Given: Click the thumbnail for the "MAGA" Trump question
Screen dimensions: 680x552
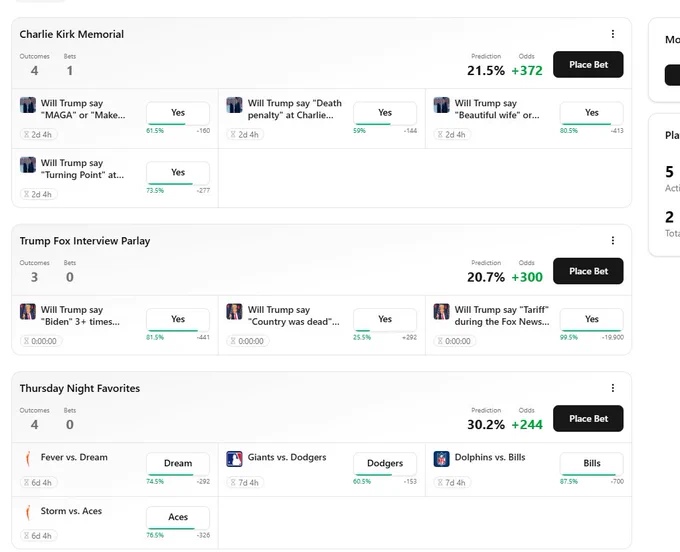Looking at the screenshot, I should coord(28,105).
